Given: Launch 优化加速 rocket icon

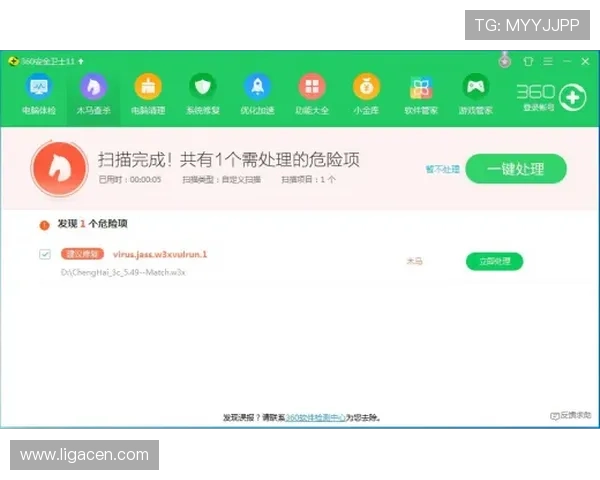Looking at the screenshot, I should [x=258, y=87].
